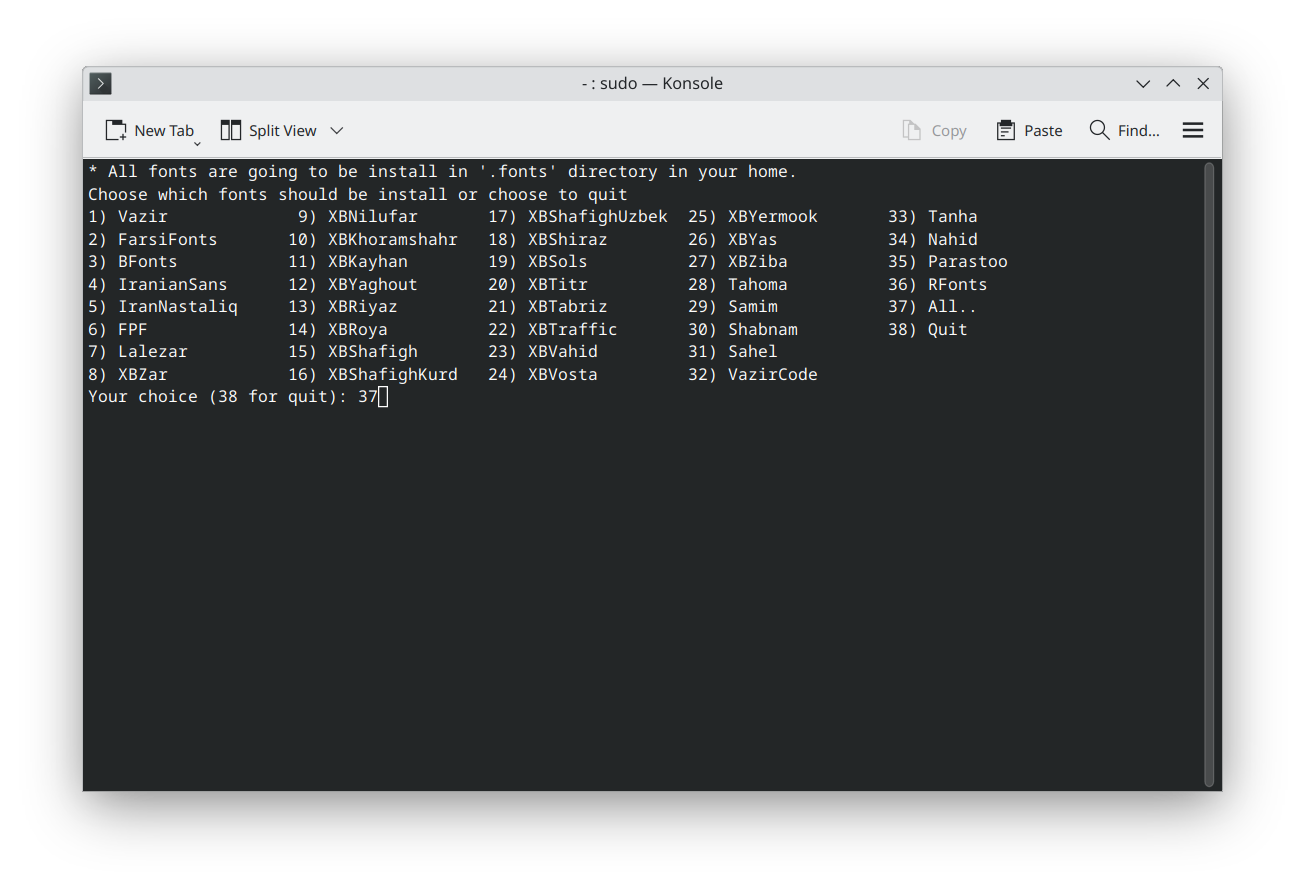
Task: Click the 'IranianSans' list entry
Action: coord(173,285)
